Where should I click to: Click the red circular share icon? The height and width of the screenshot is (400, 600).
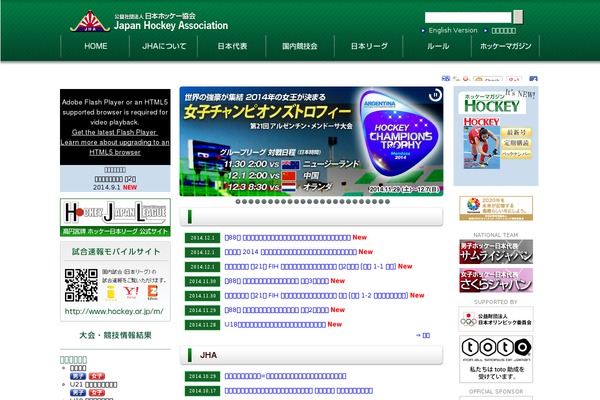tap(466, 78)
